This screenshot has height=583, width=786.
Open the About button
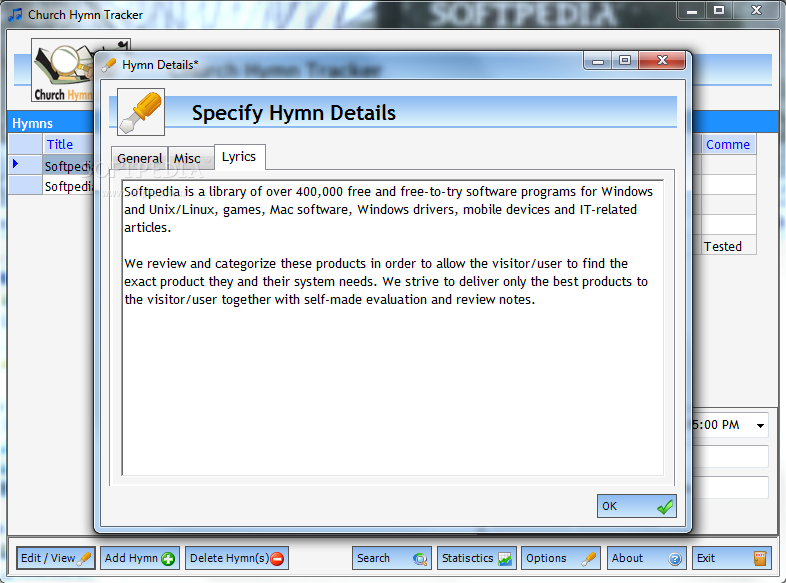pos(646,558)
